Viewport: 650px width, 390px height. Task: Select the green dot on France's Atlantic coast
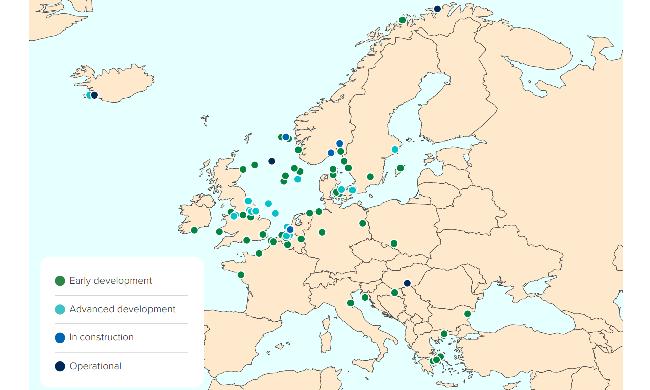[x=241, y=274]
